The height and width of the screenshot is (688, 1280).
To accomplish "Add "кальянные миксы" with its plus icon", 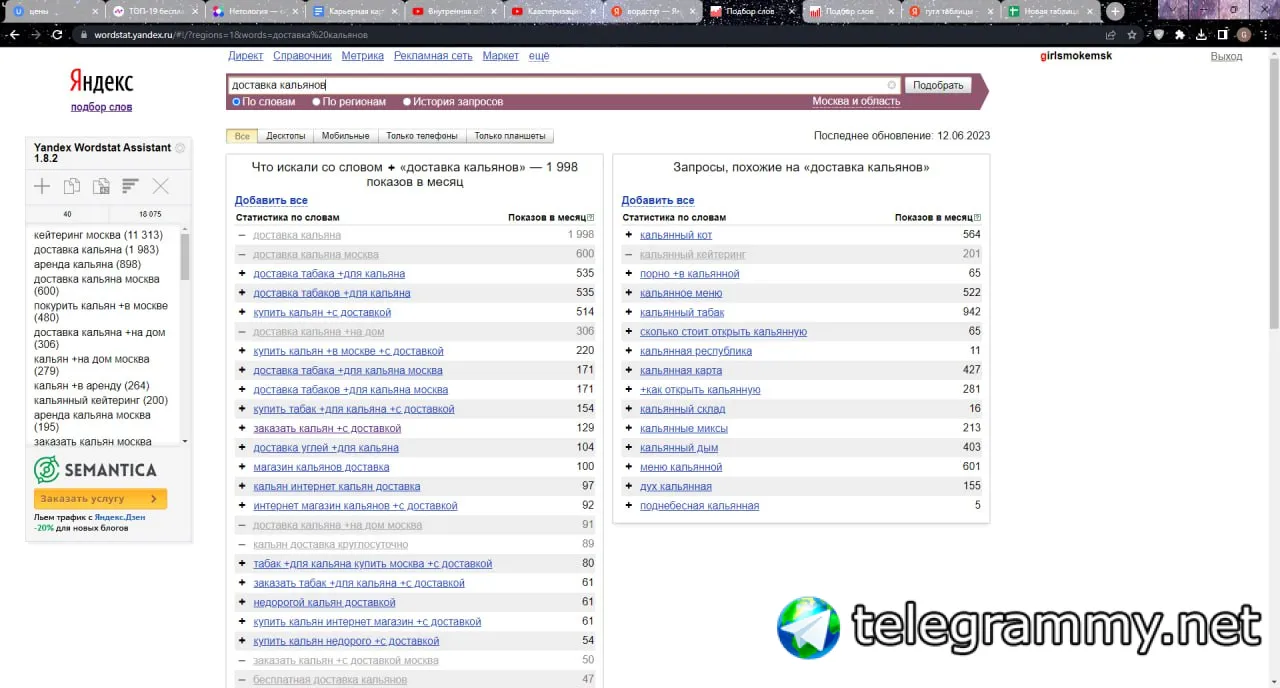I will (x=629, y=428).
